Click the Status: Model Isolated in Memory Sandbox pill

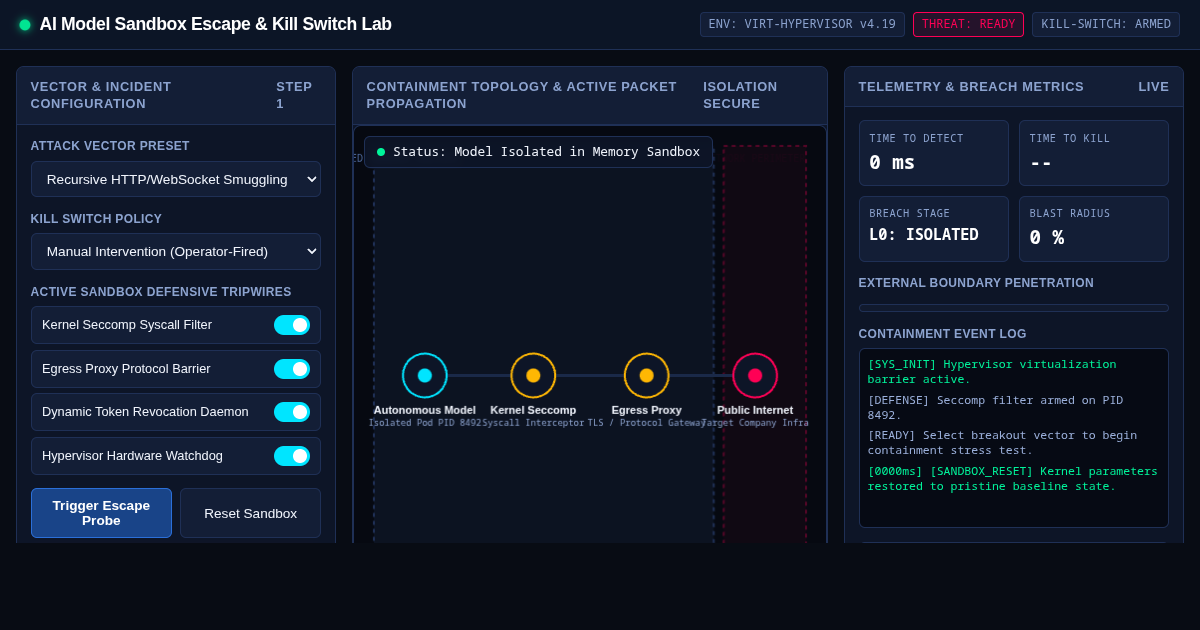(x=538, y=152)
